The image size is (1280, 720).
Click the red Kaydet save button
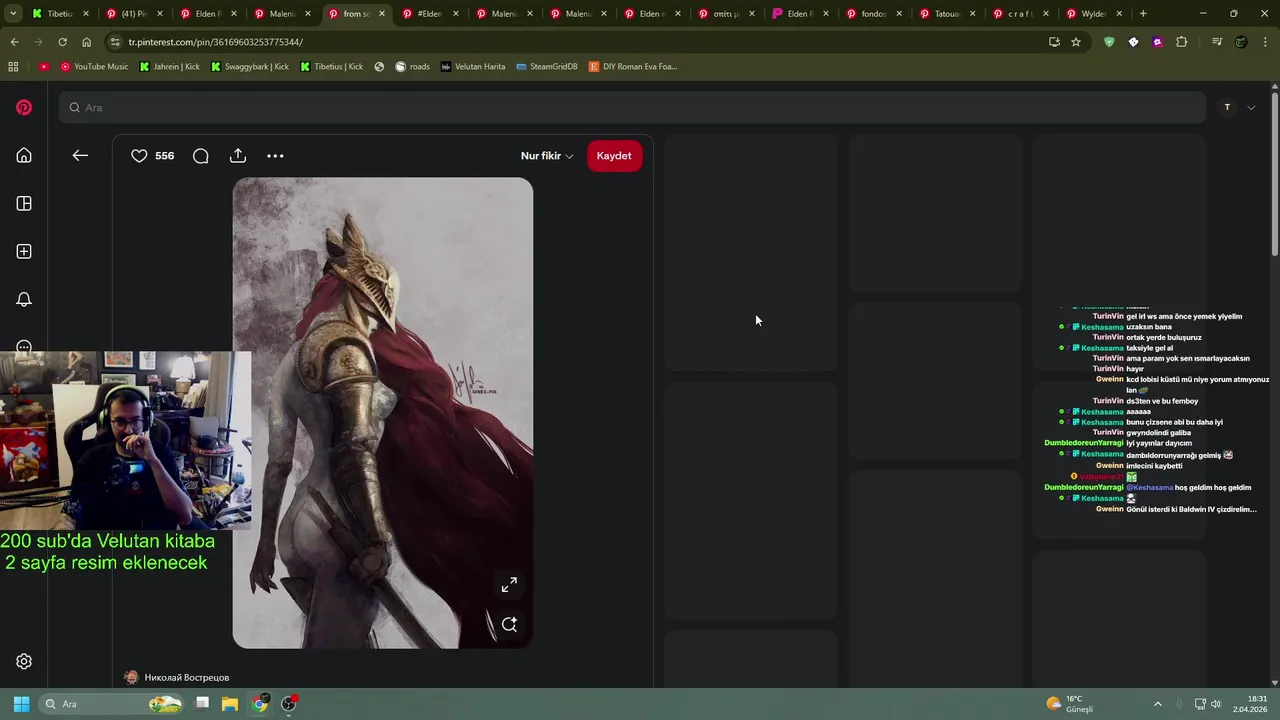(614, 156)
